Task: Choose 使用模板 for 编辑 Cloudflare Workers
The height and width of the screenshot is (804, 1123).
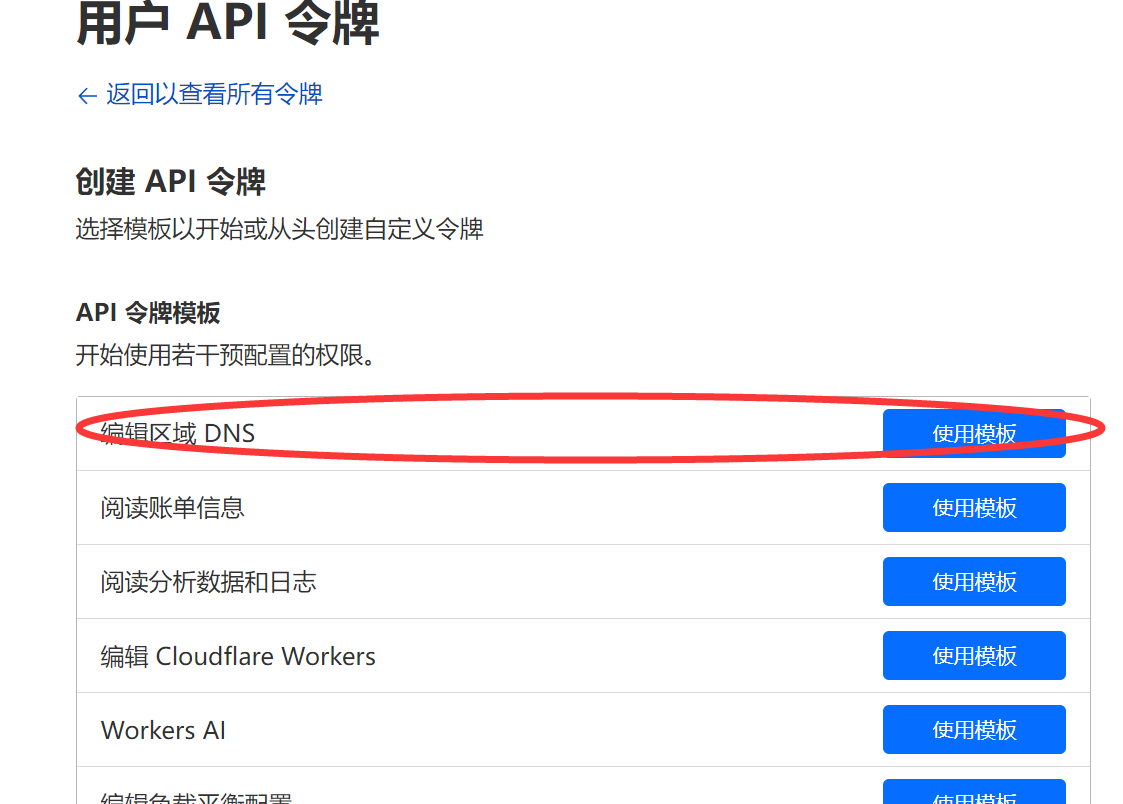Action: tap(973, 656)
